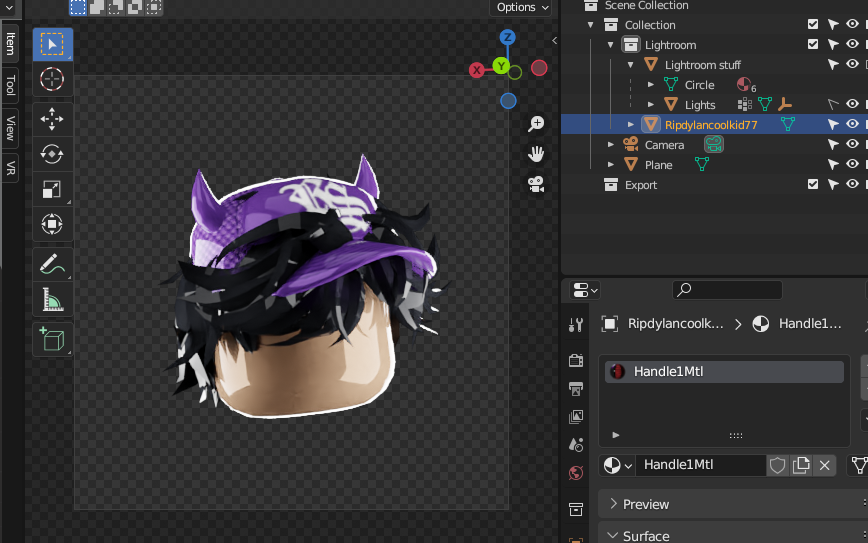Select the Scale tool
The height and width of the screenshot is (543, 868).
pos(52,189)
